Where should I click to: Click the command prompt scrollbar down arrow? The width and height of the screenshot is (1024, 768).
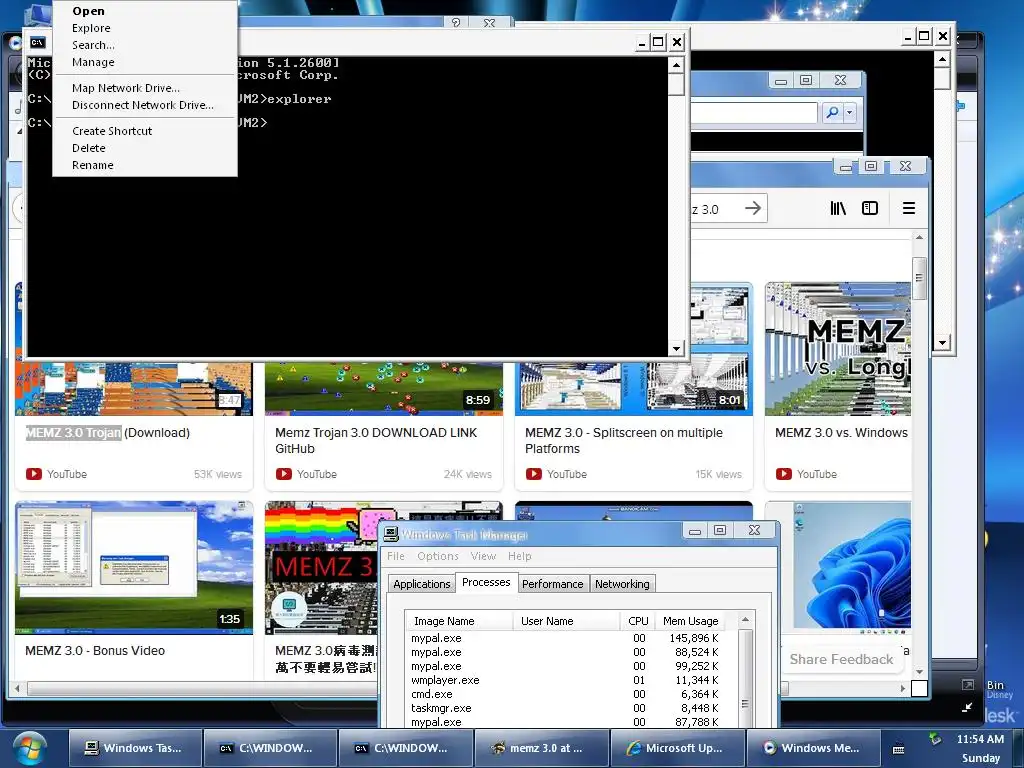(x=677, y=349)
